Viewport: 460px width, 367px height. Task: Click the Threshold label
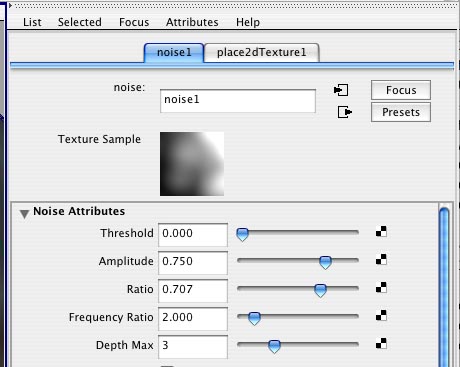tap(127, 233)
